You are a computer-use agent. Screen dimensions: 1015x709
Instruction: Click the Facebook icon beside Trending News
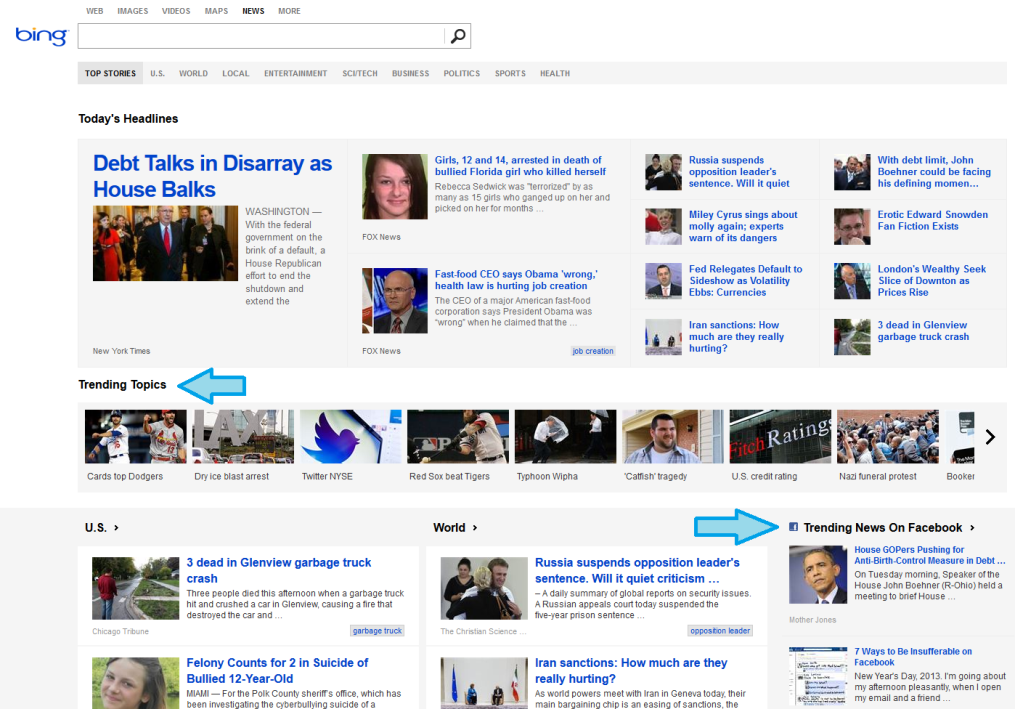pos(793,527)
